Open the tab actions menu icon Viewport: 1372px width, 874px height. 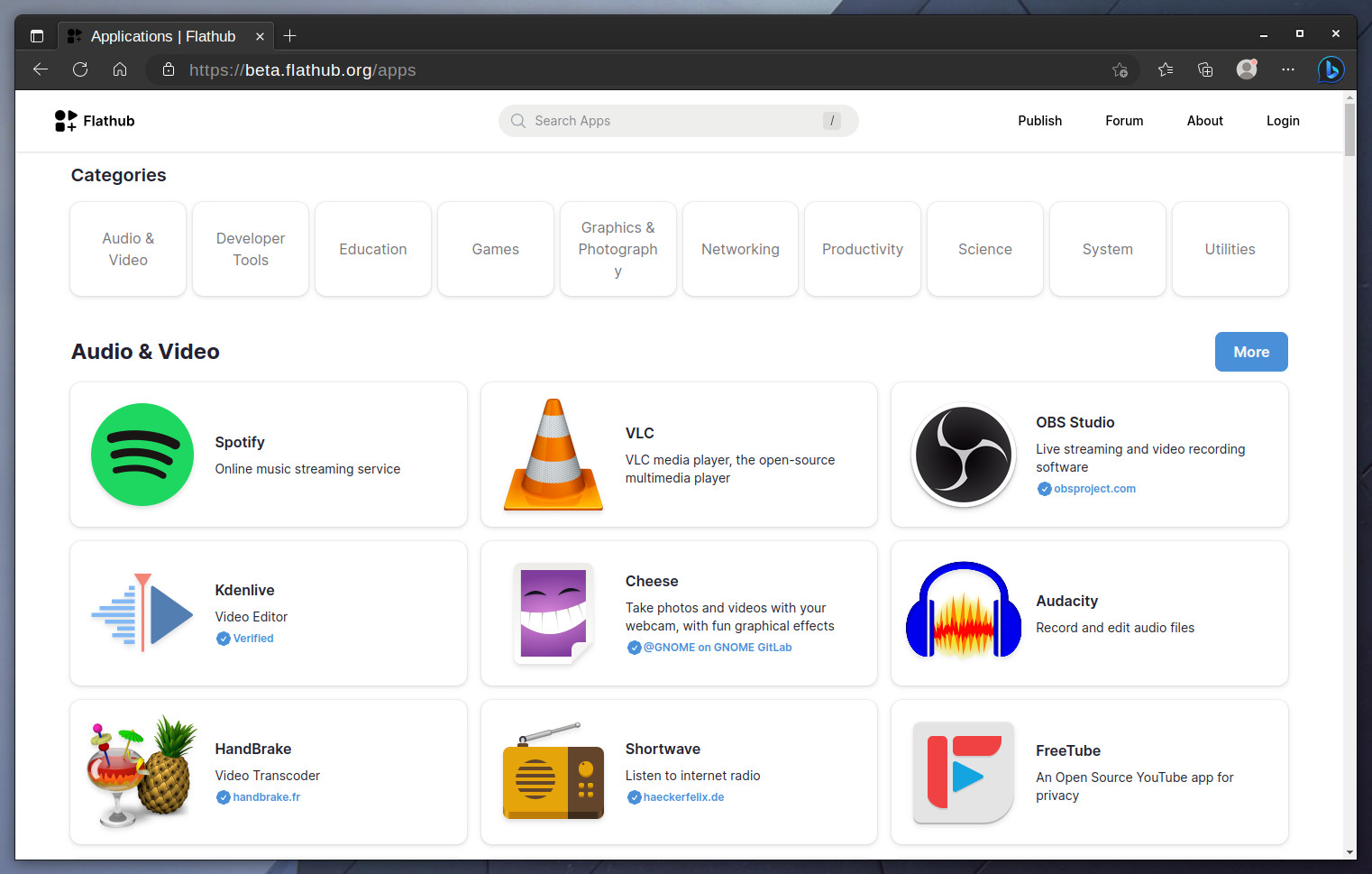[37, 36]
